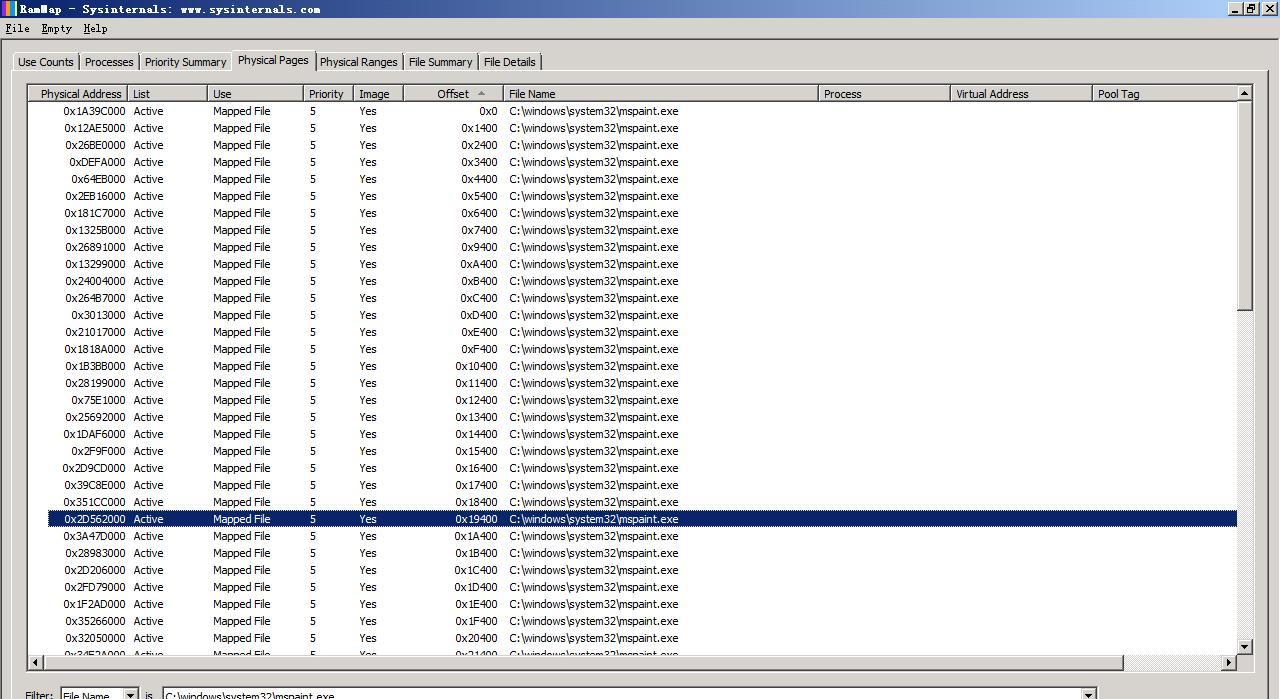This screenshot has height=699, width=1280.
Task: Click offset value 0x18400
Action: click(476, 502)
